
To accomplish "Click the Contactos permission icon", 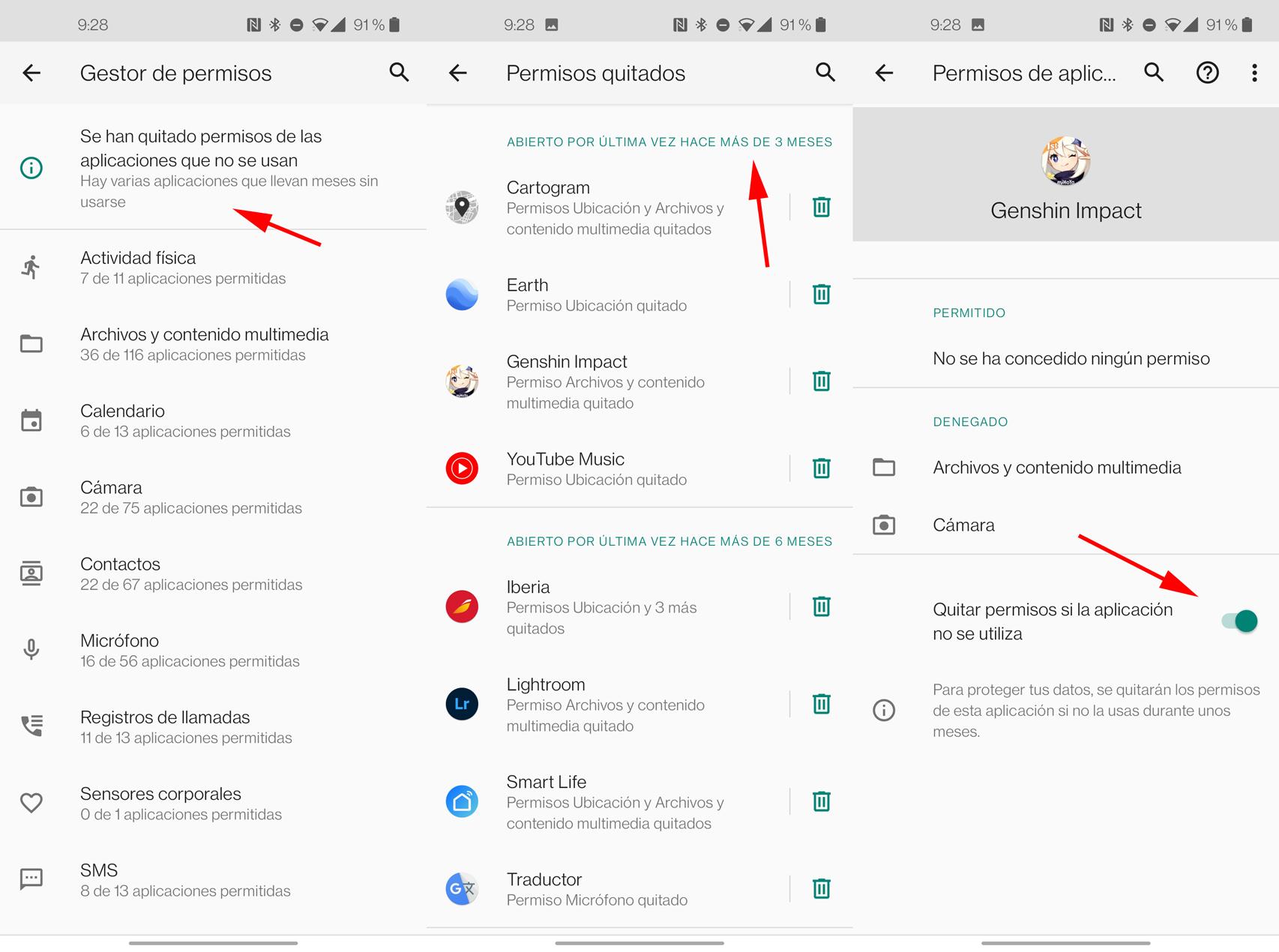I will 31,573.
